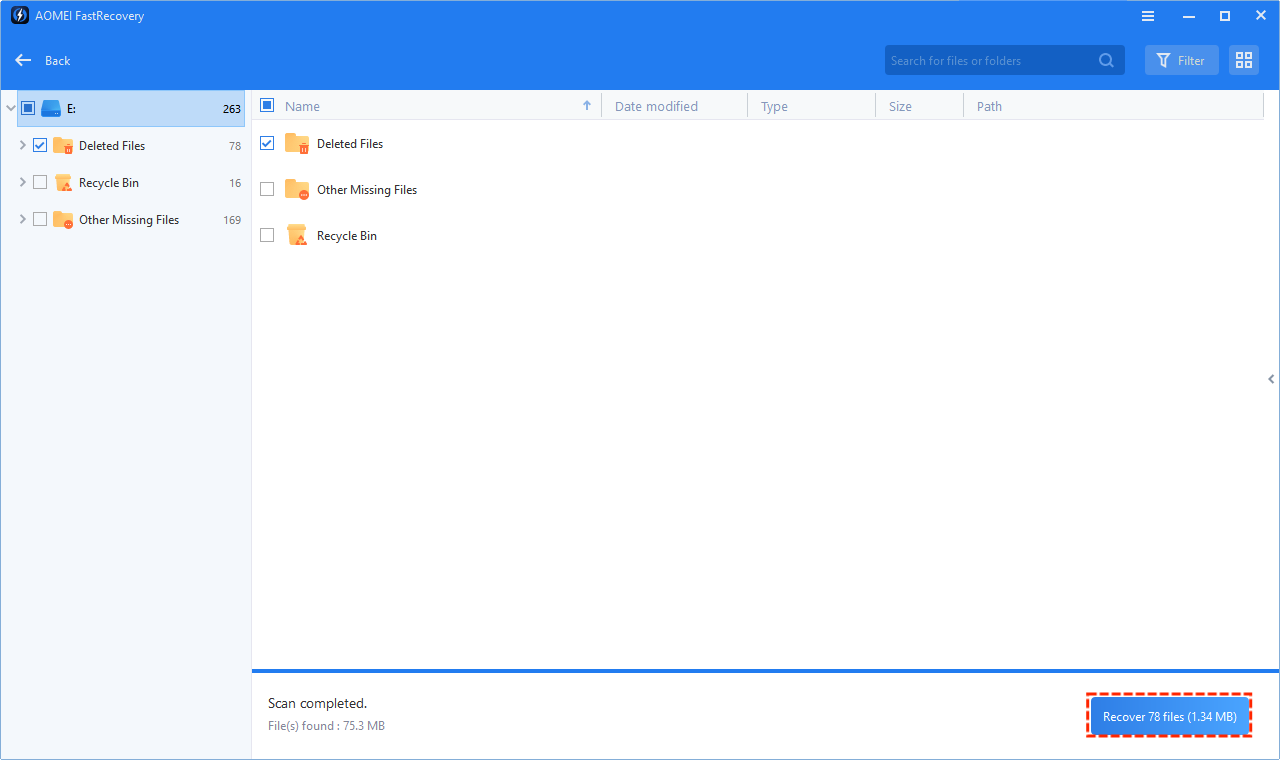Open the hamburger menu
This screenshot has width=1280, height=760.
tap(1147, 15)
